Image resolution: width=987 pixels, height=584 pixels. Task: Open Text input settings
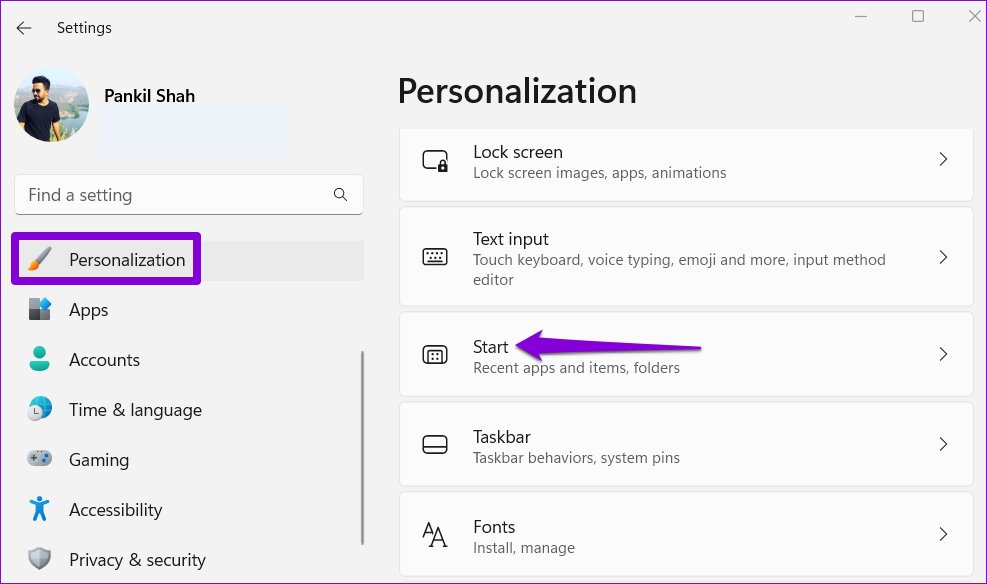click(x=686, y=257)
